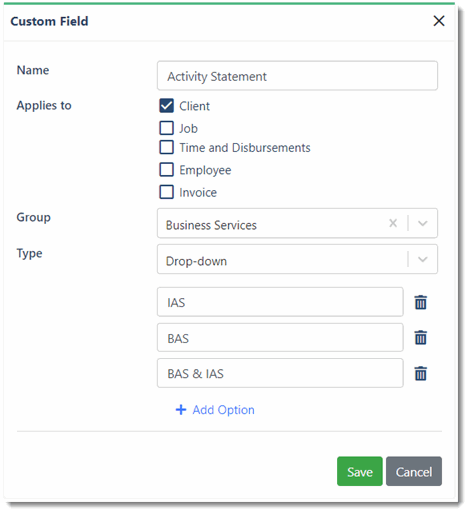Save the custom field
Viewport: 470px width, 514px height.
tap(360, 471)
